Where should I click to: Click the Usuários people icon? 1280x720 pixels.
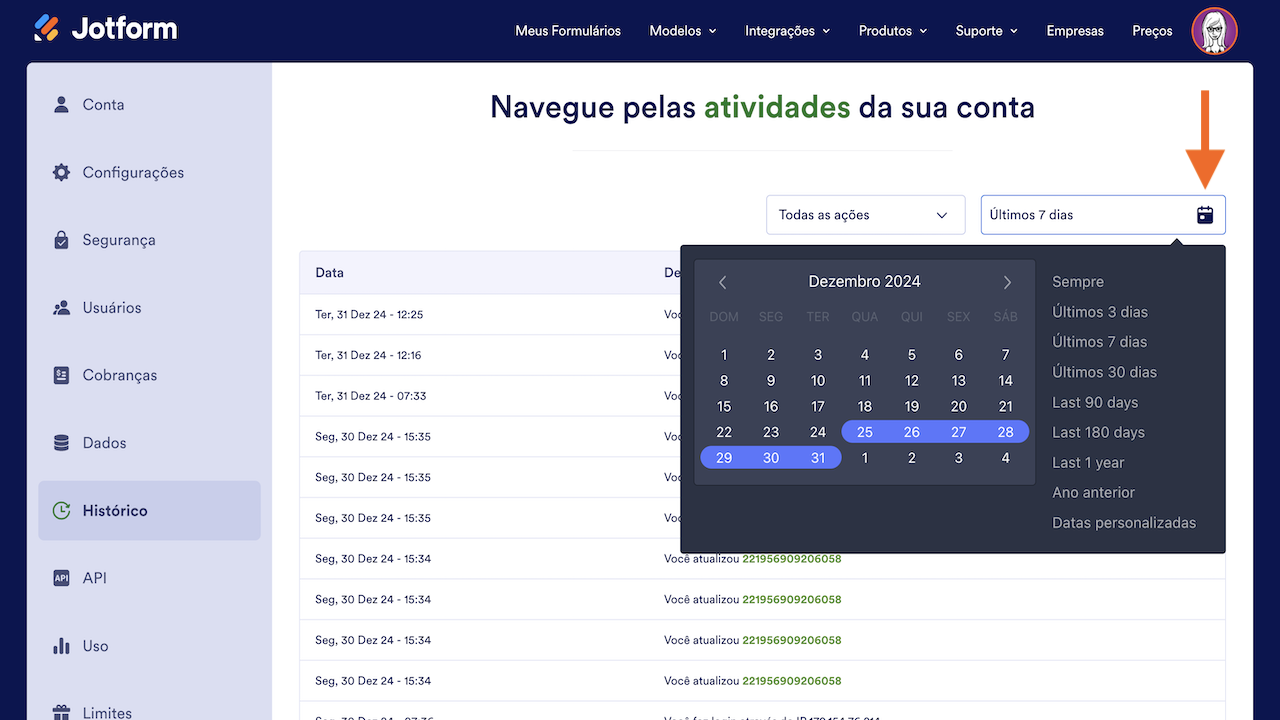point(62,308)
